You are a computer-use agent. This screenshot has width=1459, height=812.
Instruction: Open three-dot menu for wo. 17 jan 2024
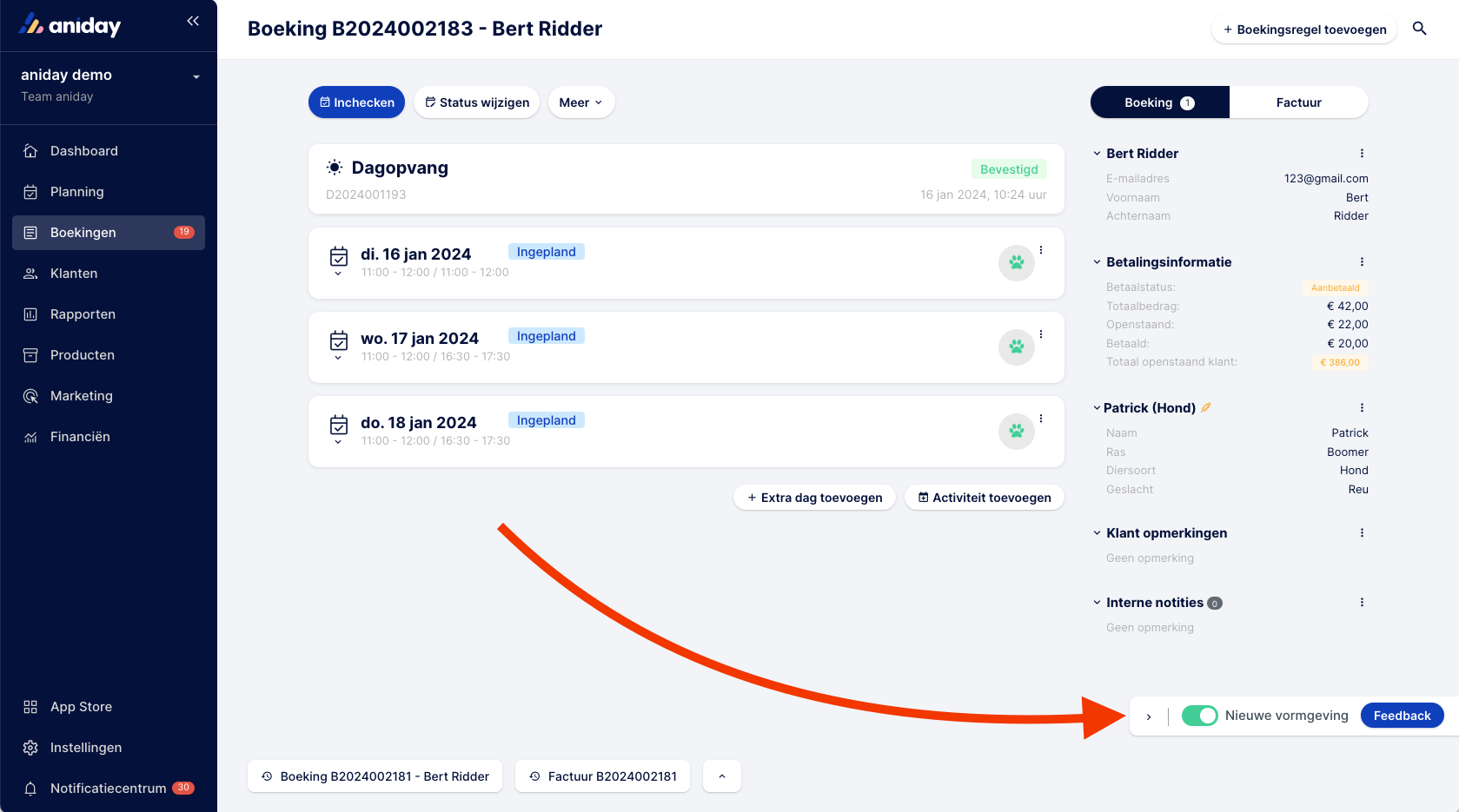[1040, 334]
